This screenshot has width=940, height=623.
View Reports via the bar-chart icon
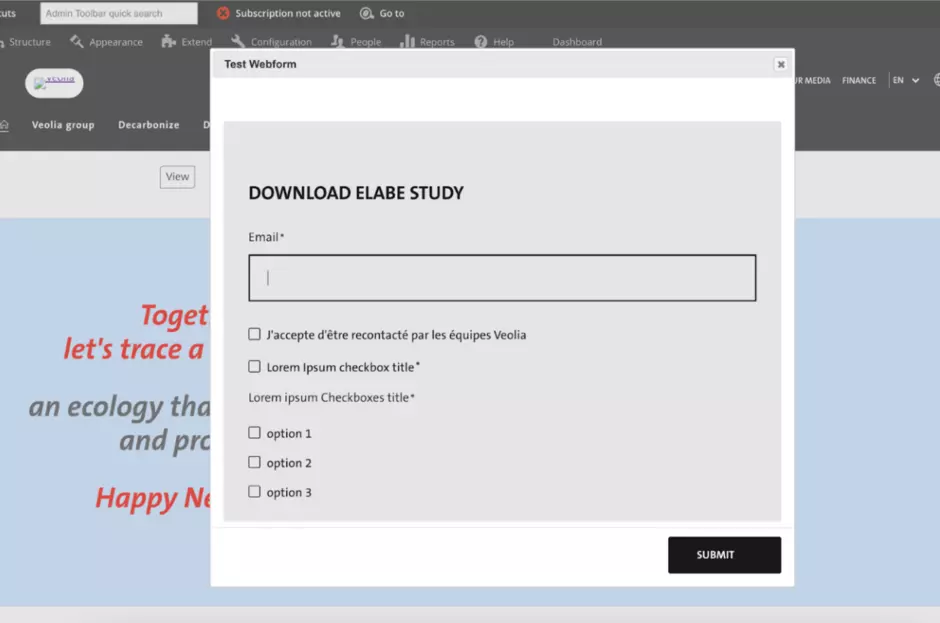[410, 42]
